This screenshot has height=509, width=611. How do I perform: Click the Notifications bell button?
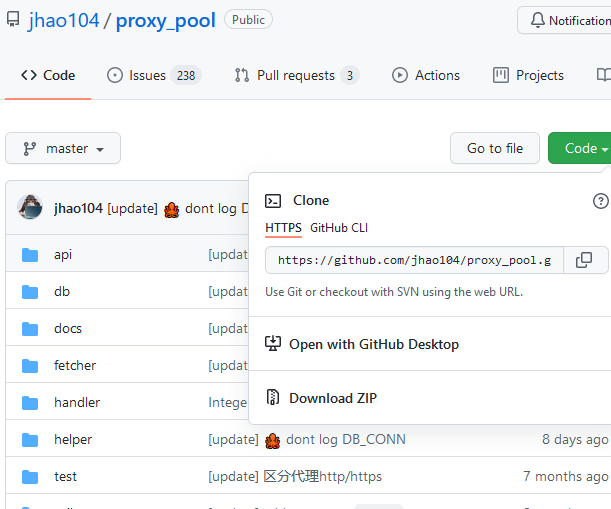point(564,20)
